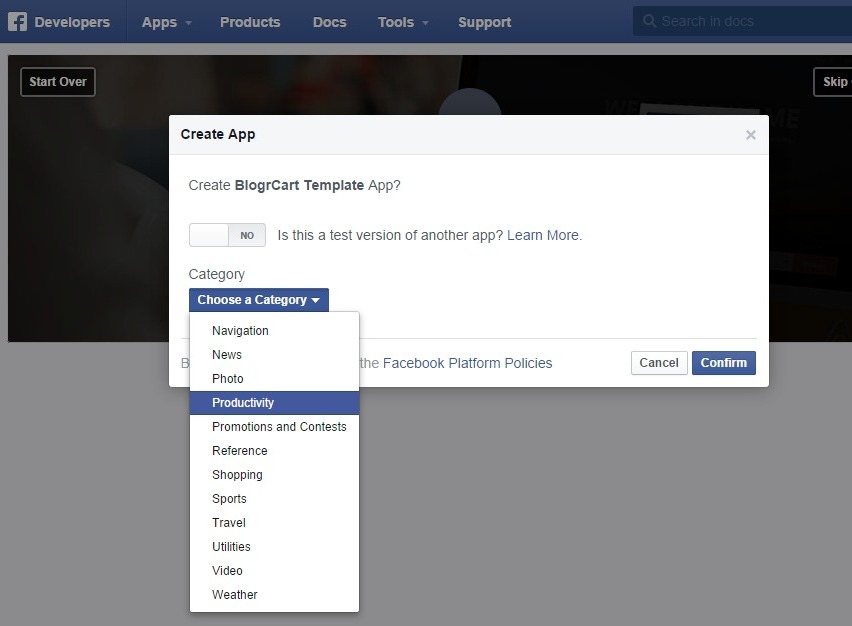Viewport: 852px width, 626px height.
Task: Select Reference category
Action: point(274,450)
